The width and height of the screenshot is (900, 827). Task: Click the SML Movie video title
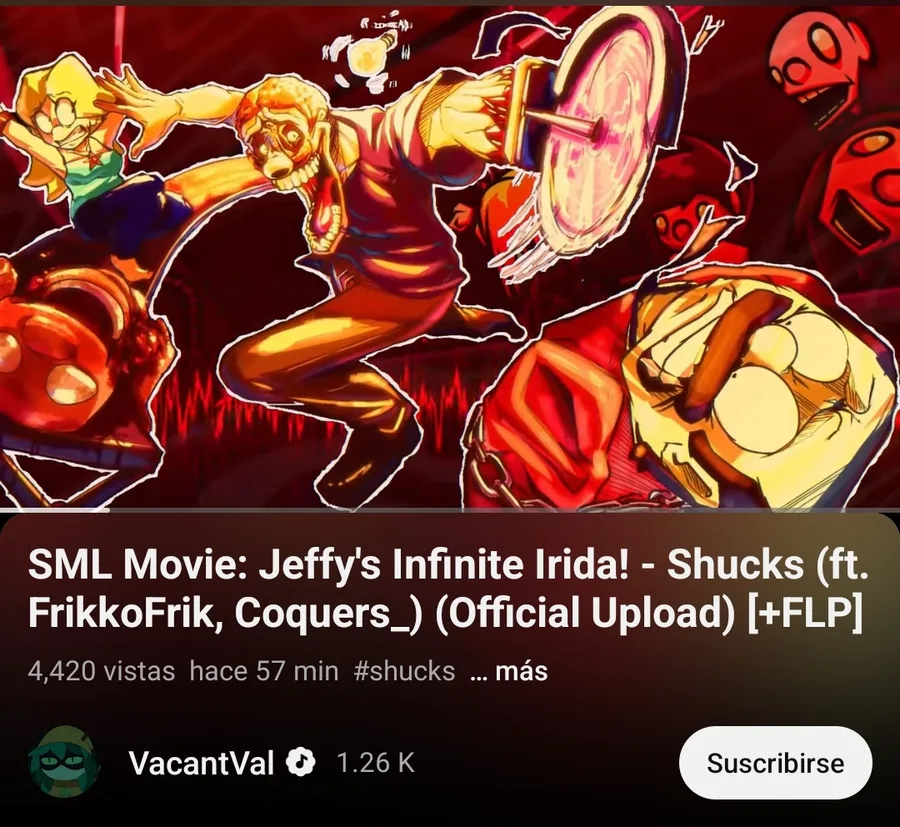click(x=448, y=589)
